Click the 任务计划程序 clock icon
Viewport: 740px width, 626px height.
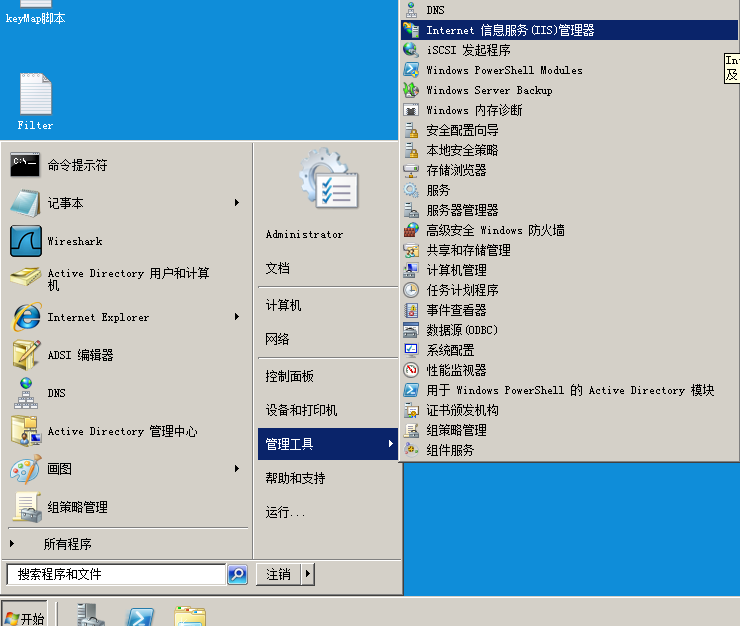[x=411, y=290]
